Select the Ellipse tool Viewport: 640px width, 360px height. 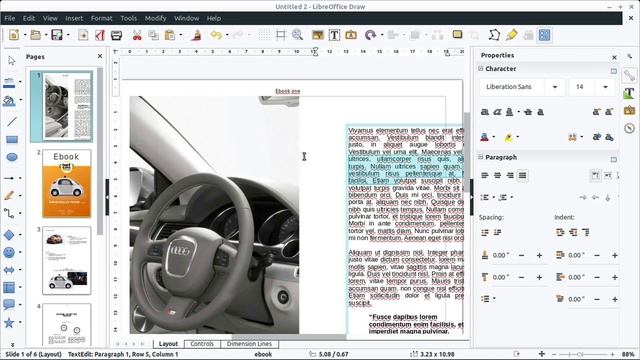tap(12, 157)
